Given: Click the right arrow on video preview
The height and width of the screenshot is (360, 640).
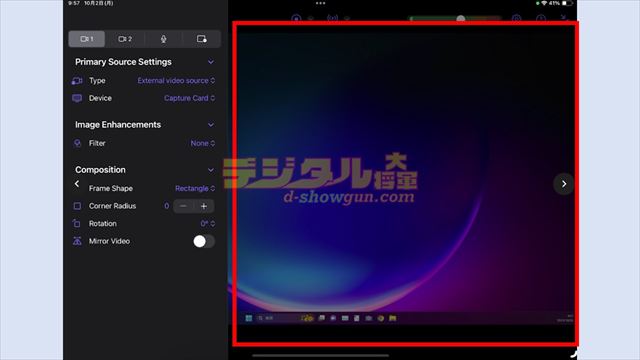Looking at the screenshot, I should 564,184.
